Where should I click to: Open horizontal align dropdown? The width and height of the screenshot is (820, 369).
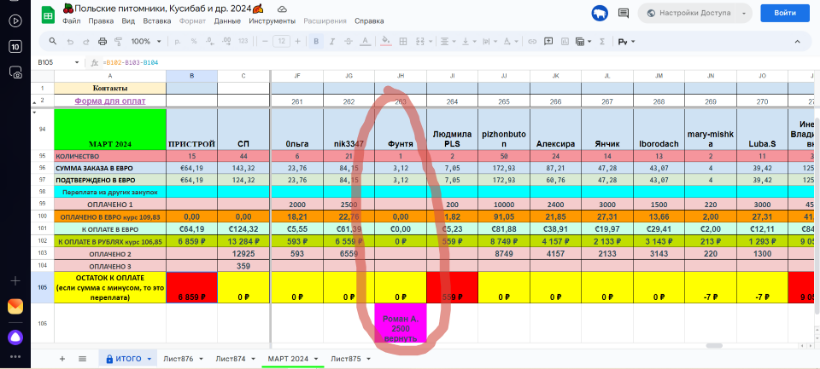448,41
